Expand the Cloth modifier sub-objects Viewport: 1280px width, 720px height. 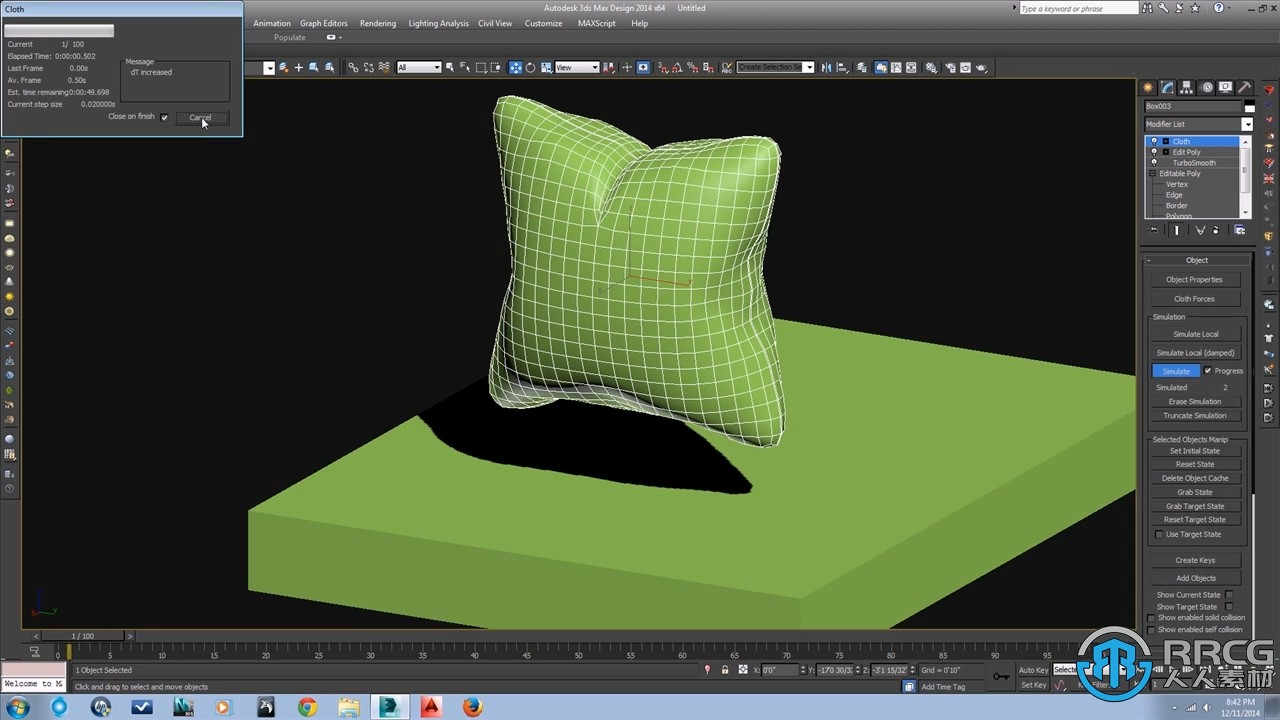coord(1166,141)
